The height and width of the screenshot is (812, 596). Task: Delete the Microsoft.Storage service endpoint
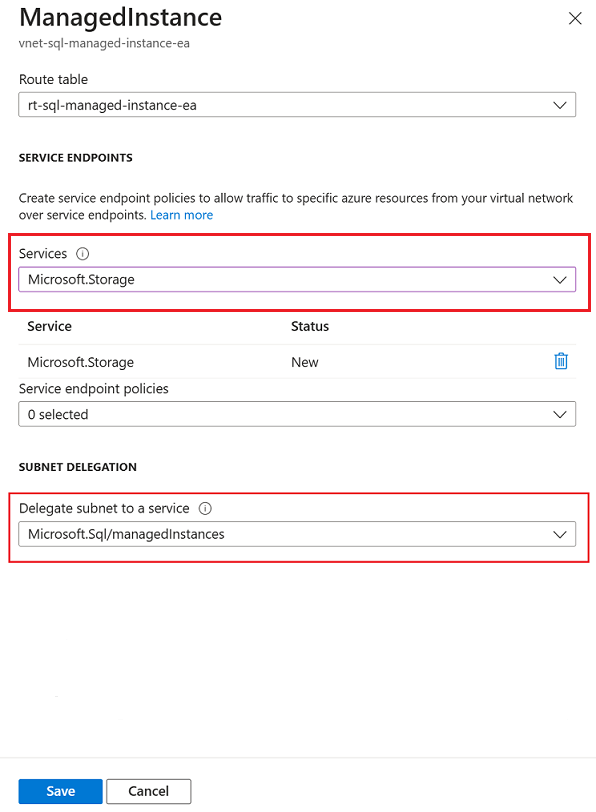[561, 361]
